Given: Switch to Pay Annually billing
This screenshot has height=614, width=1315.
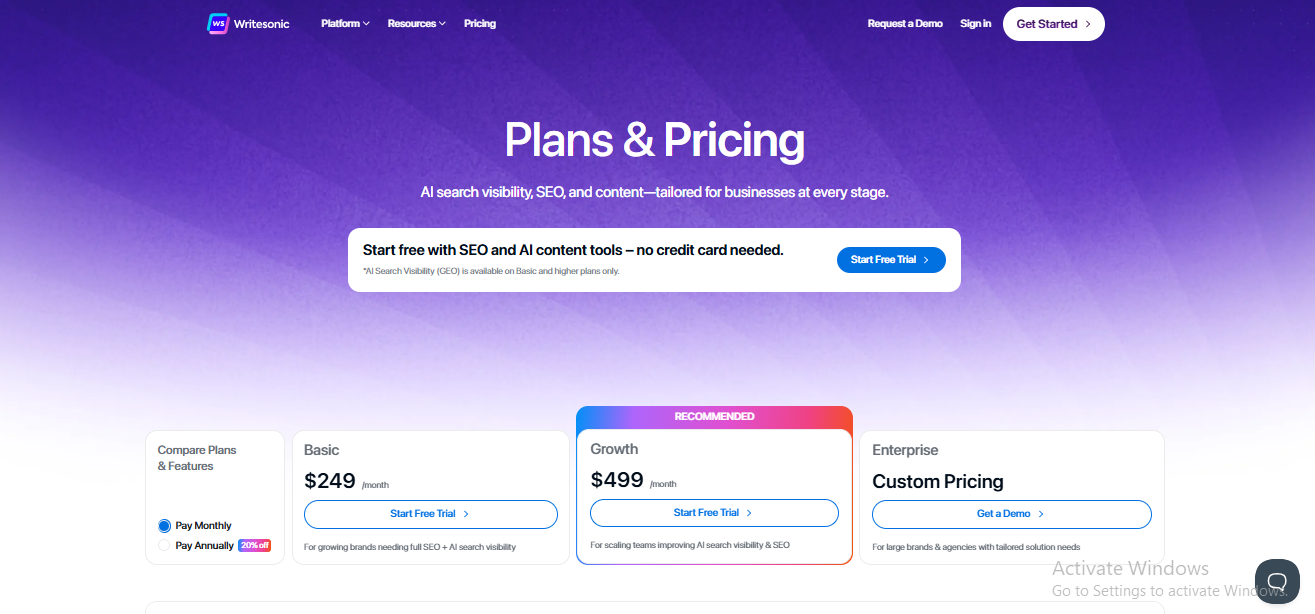Looking at the screenshot, I should pos(163,545).
